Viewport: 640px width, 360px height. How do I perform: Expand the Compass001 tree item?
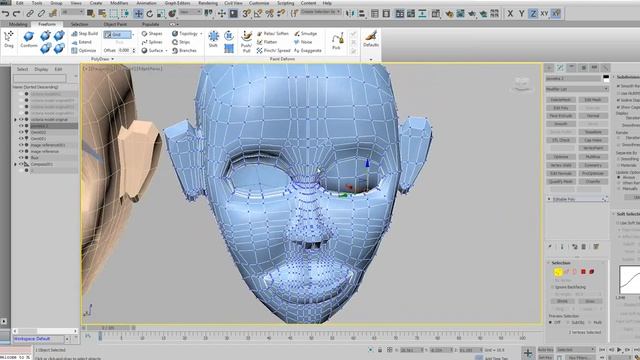[x=16, y=164]
